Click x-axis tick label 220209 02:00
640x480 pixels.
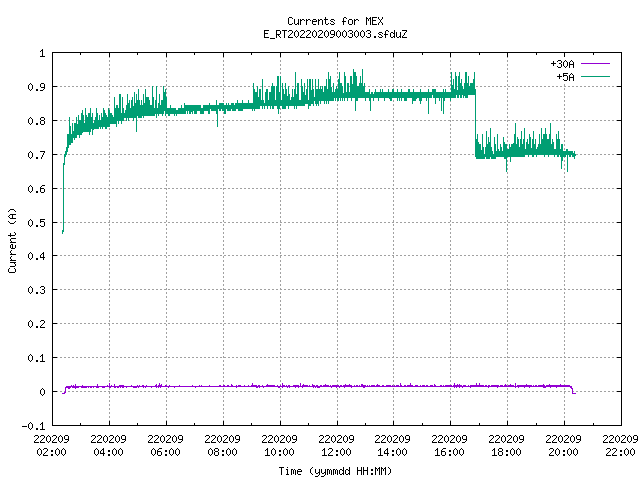pos(51,446)
